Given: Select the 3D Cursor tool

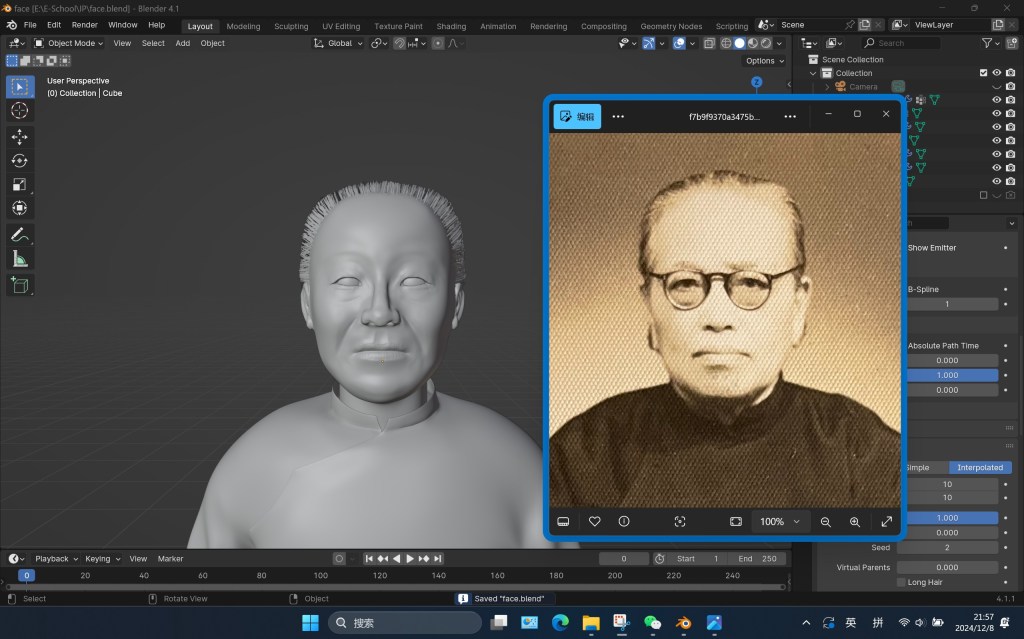Looking at the screenshot, I should [19, 111].
